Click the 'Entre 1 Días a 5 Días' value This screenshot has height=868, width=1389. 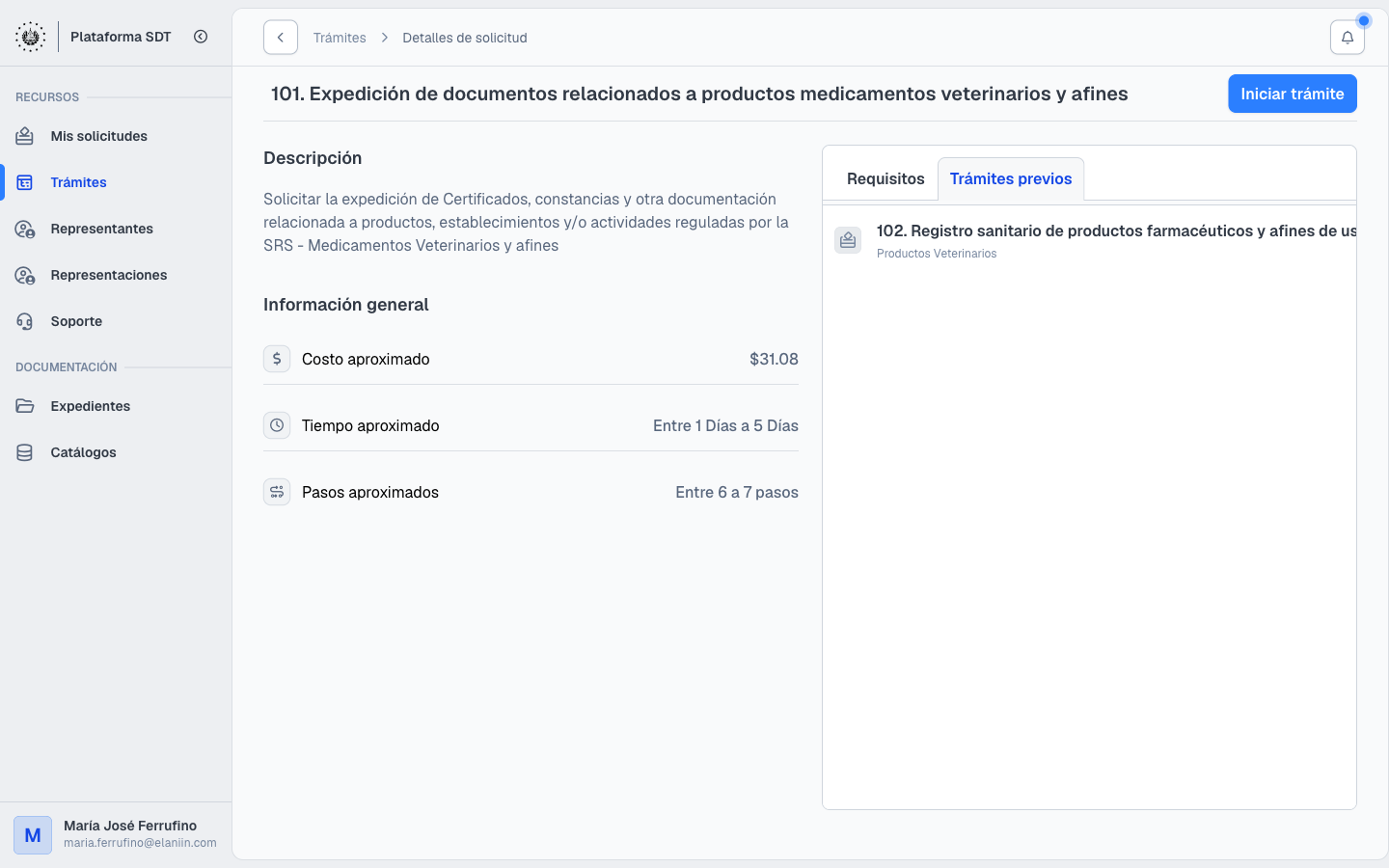click(x=725, y=425)
